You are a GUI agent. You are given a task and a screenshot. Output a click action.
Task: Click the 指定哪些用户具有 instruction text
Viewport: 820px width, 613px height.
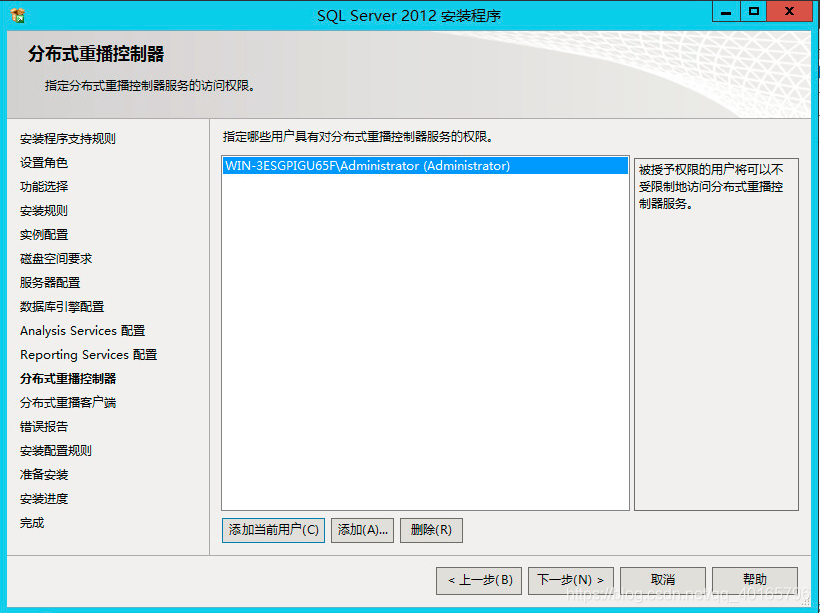(358, 137)
